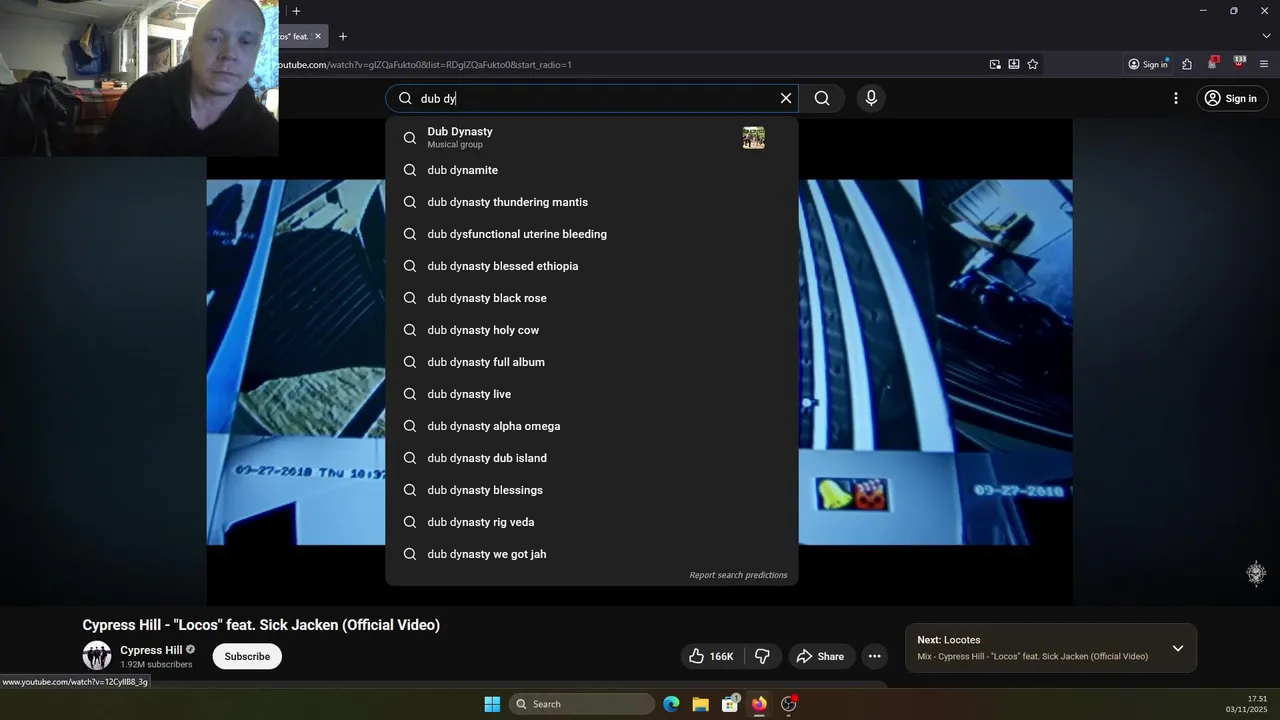The image size is (1280, 720).
Task: Dislike the video with thumbs down
Action: pyautogui.click(x=762, y=656)
